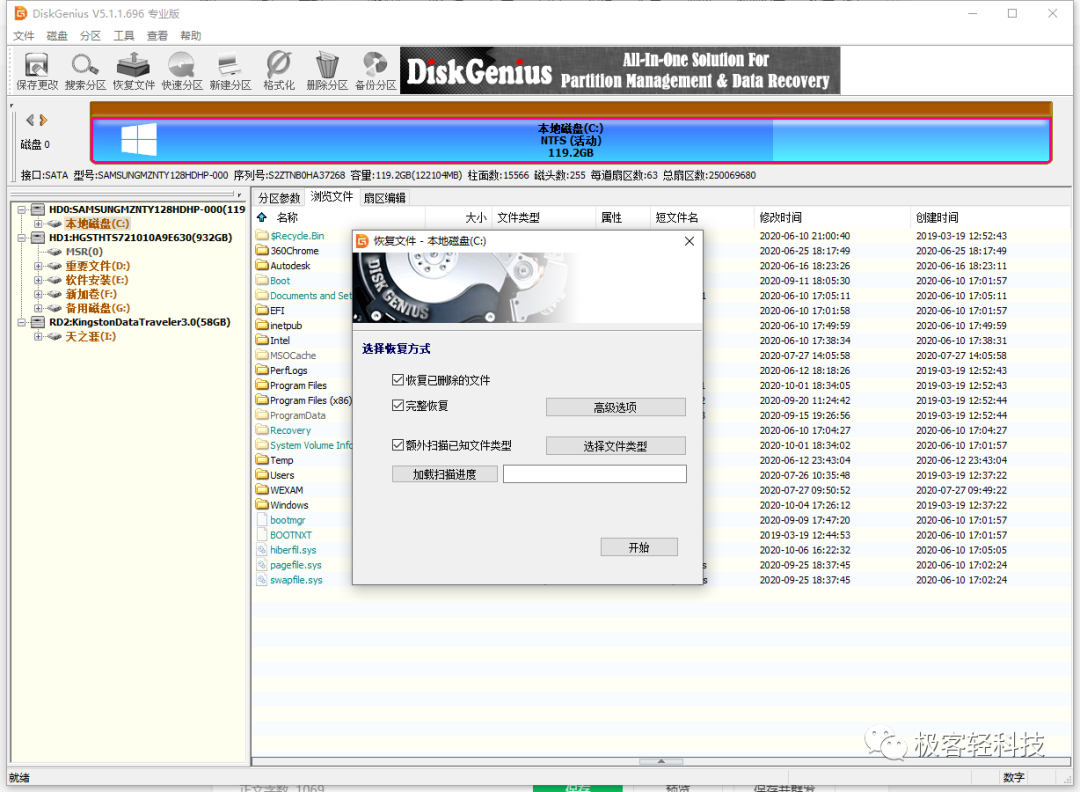This screenshot has height=792, width=1080.
Task: Open the 工具 (Tools) menu
Action: coord(124,35)
